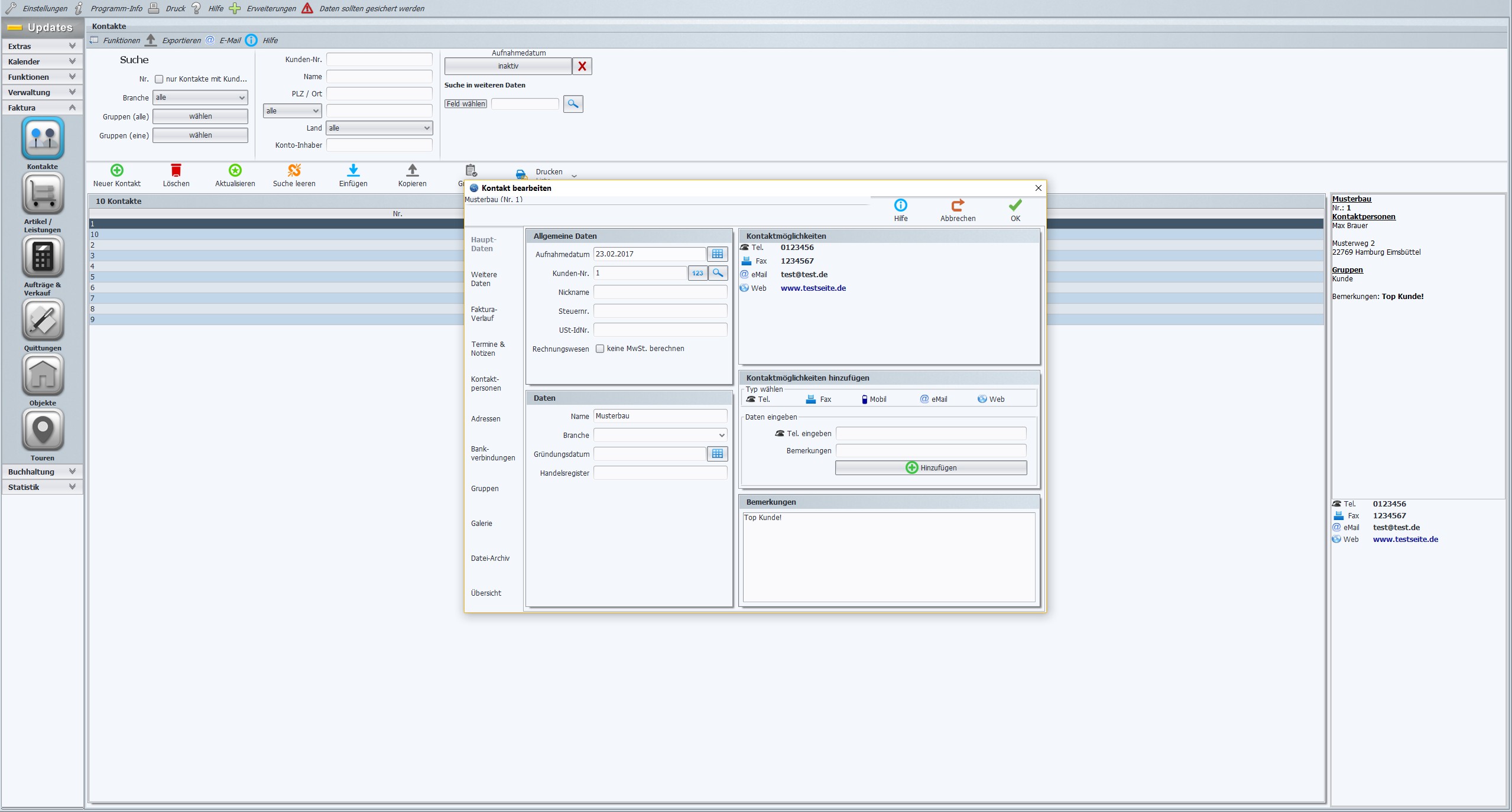Open the Touren map pin icon
This screenshot has width=1512, height=812.
tap(43, 430)
